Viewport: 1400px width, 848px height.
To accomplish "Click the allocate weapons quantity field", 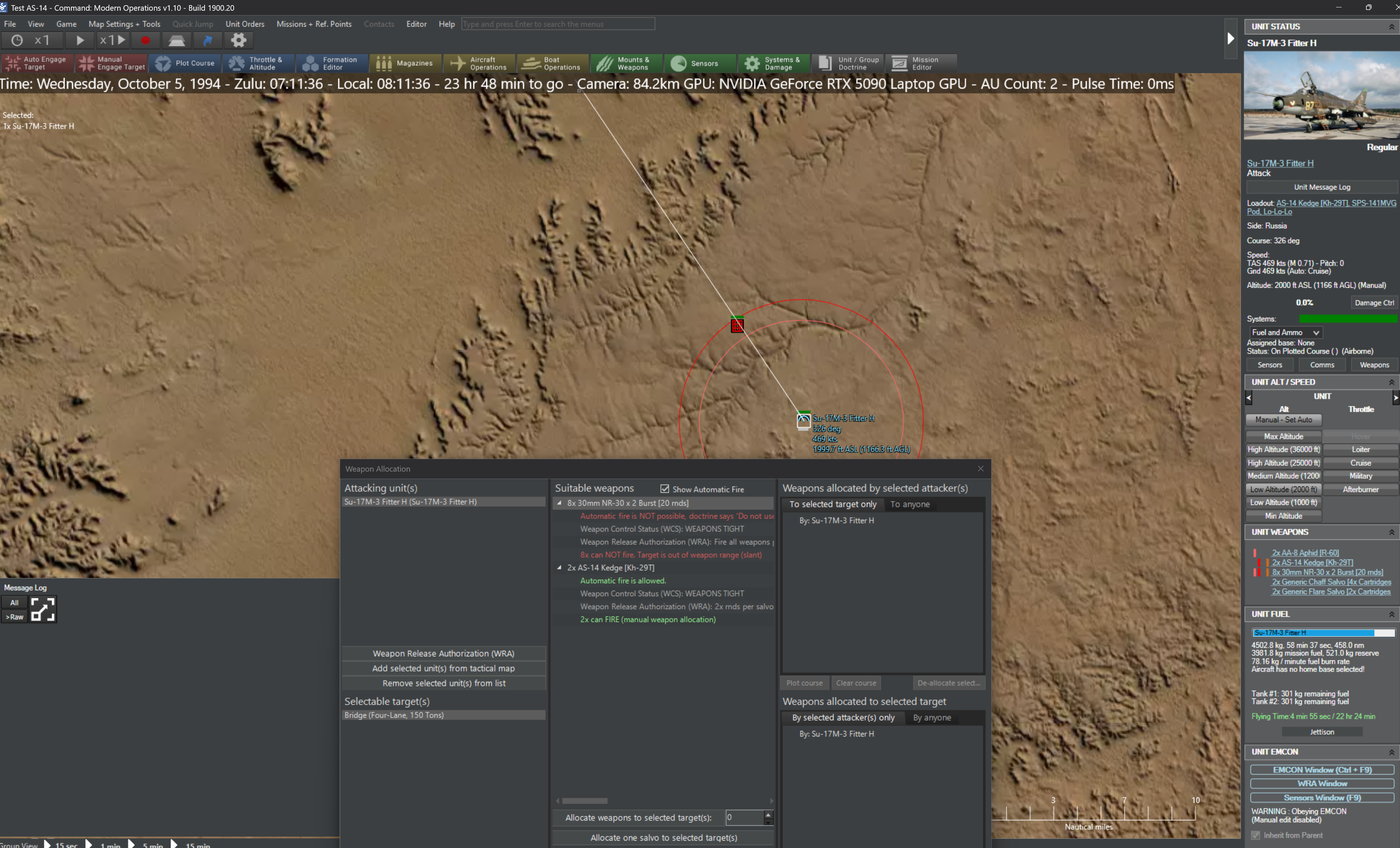I will pyautogui.click(x=744, y=817).
